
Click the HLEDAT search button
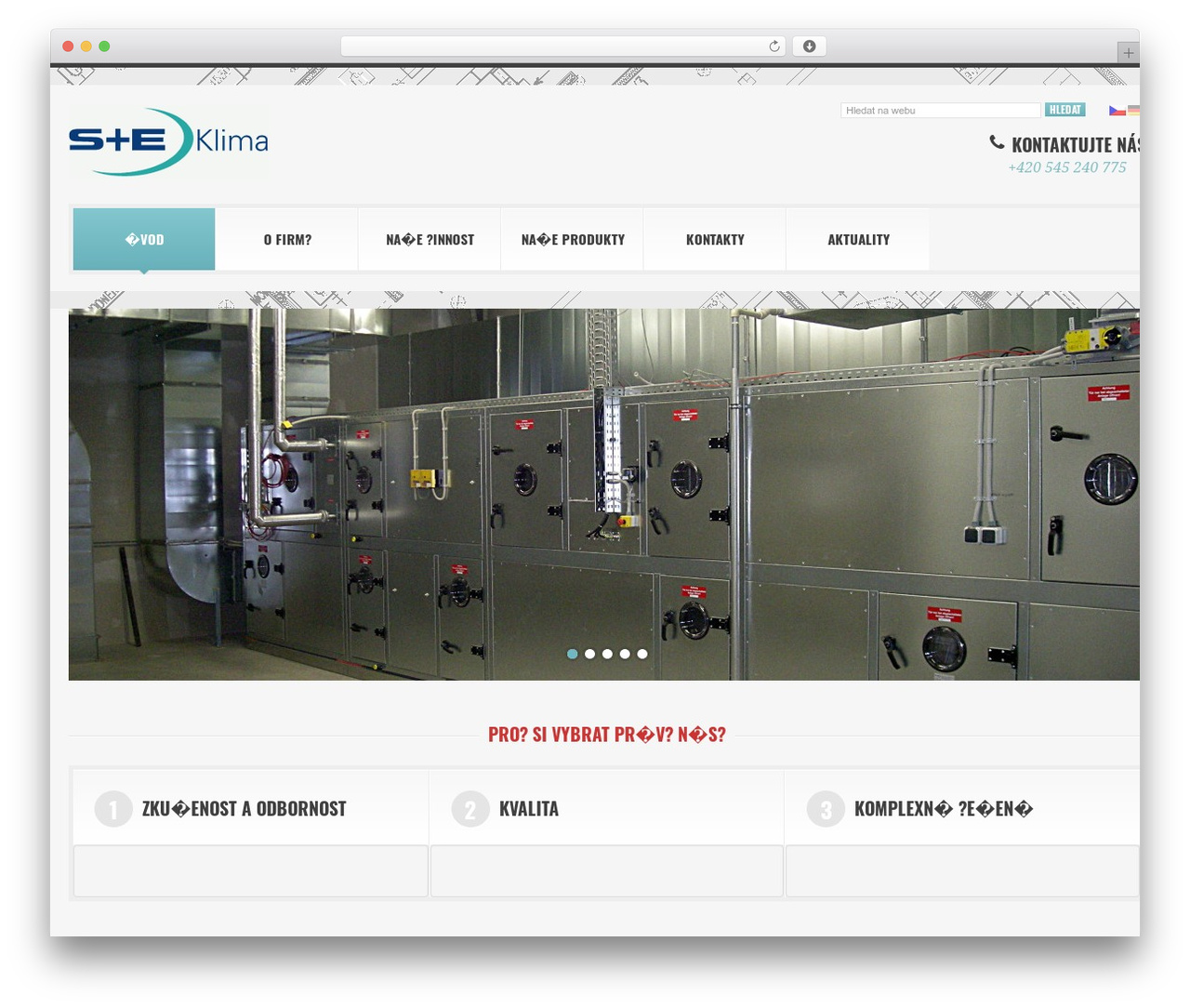1065,110
